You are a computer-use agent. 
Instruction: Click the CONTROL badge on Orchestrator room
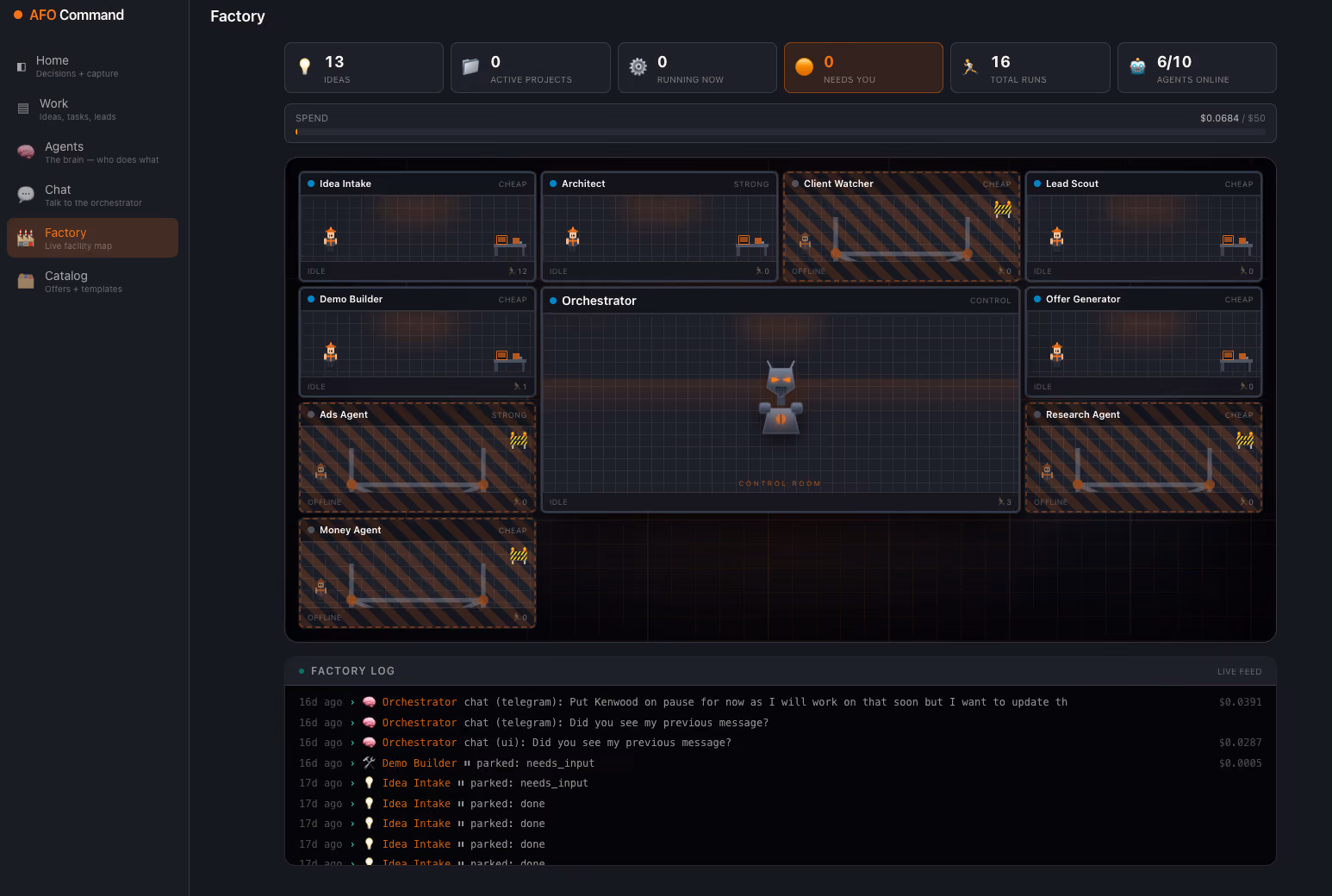click(x=990, y=301)
